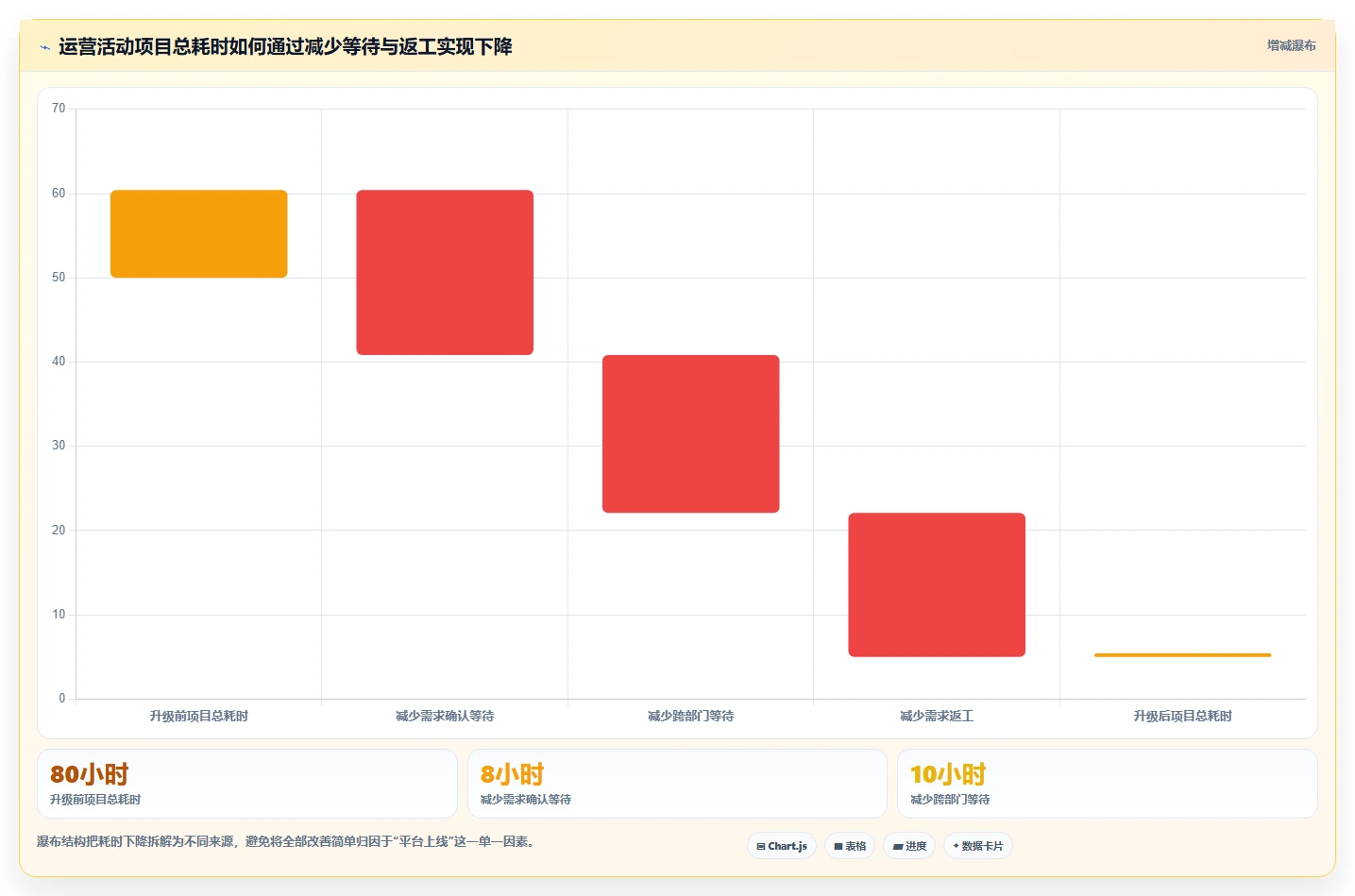Click the 升级前项目总耗时 caption under 80小时
Screen dimensions: 1355x896
click(x=95, y=800)
